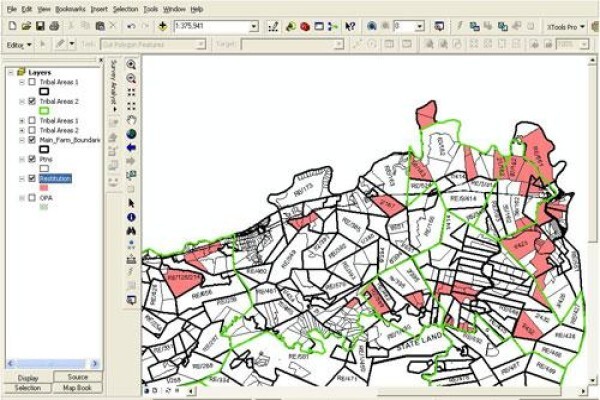Open the red ArcToolbox window icon
The height and width of the screenshot is (400, 600).
coord(305,26)
